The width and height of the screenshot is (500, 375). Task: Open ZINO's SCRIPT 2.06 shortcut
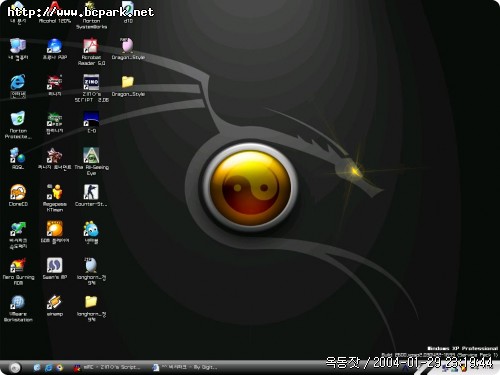pyautogui.click(x=91, y=88)
